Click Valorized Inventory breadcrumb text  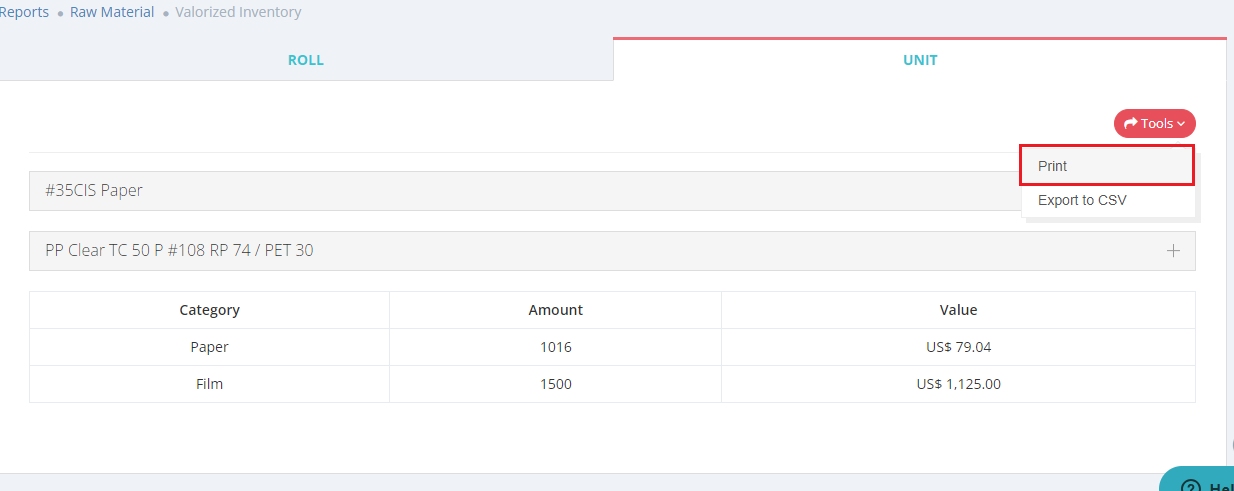click(238, 13)
